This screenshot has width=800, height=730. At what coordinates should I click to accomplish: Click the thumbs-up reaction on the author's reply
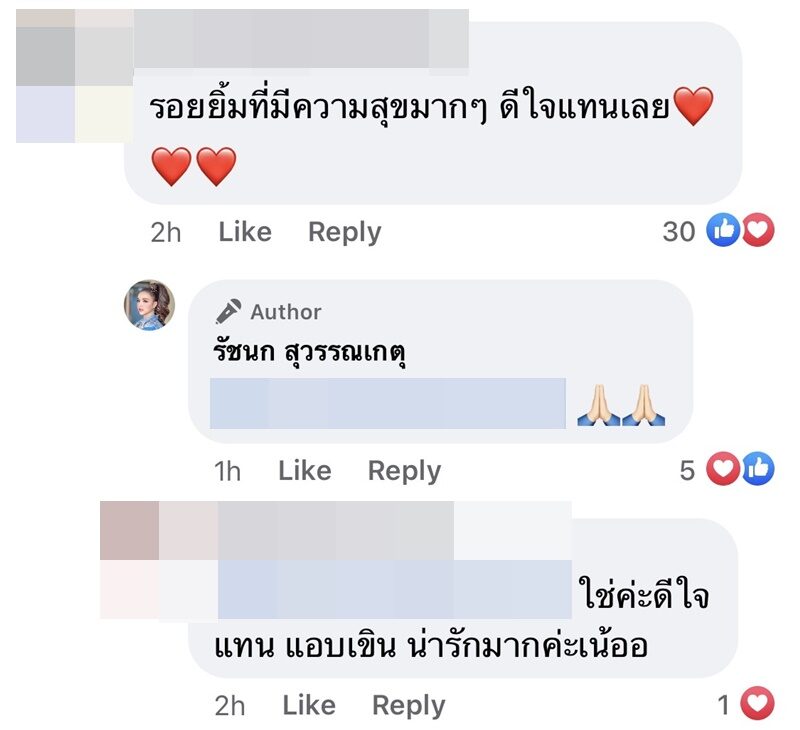coord(758,470)
